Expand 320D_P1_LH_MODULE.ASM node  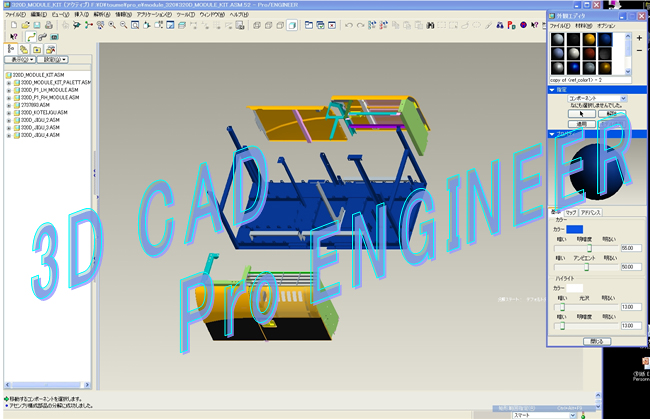point(9,90)
